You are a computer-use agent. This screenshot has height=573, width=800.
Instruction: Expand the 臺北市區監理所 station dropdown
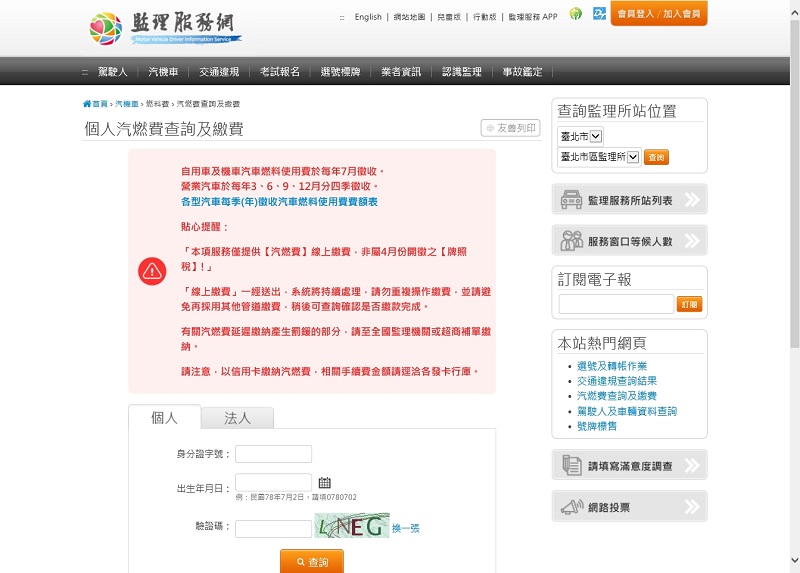point(599,157)
